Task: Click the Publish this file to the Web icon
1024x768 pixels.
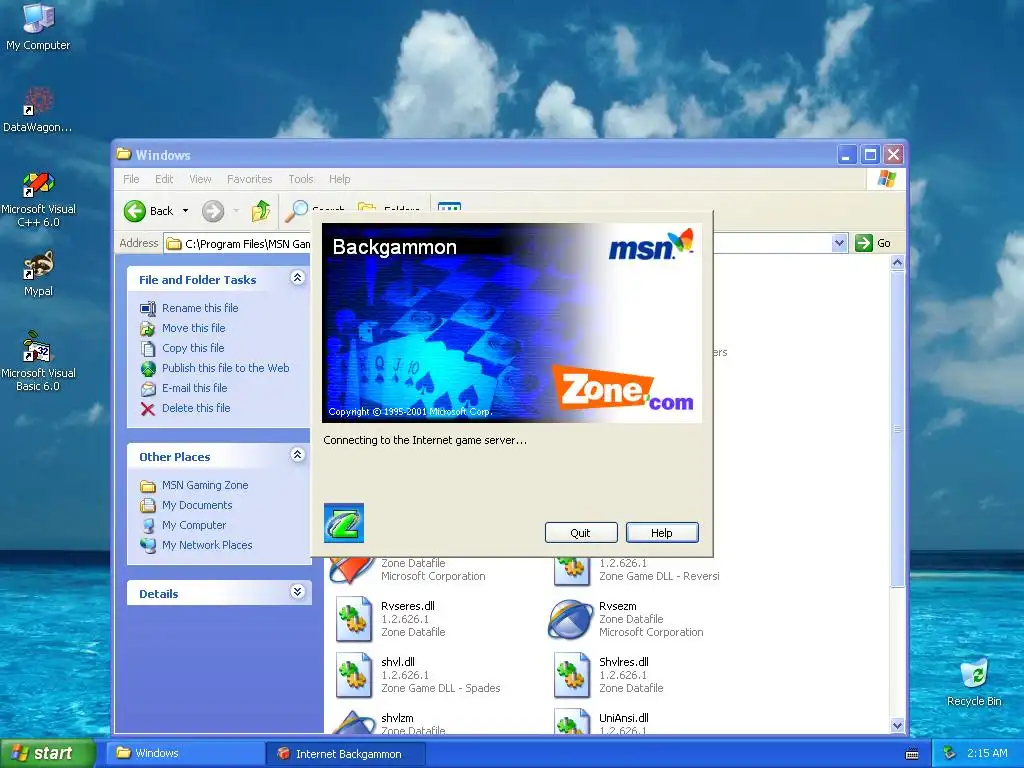Action: [148, 368]
